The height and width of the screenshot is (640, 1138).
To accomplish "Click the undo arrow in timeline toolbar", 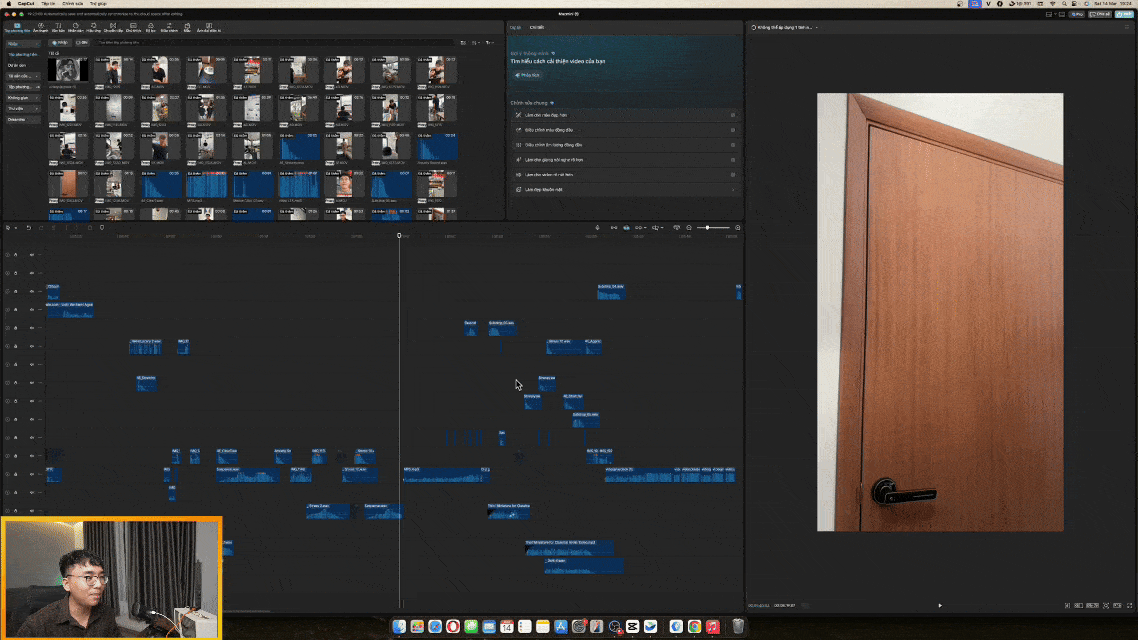I will point(28,228).
